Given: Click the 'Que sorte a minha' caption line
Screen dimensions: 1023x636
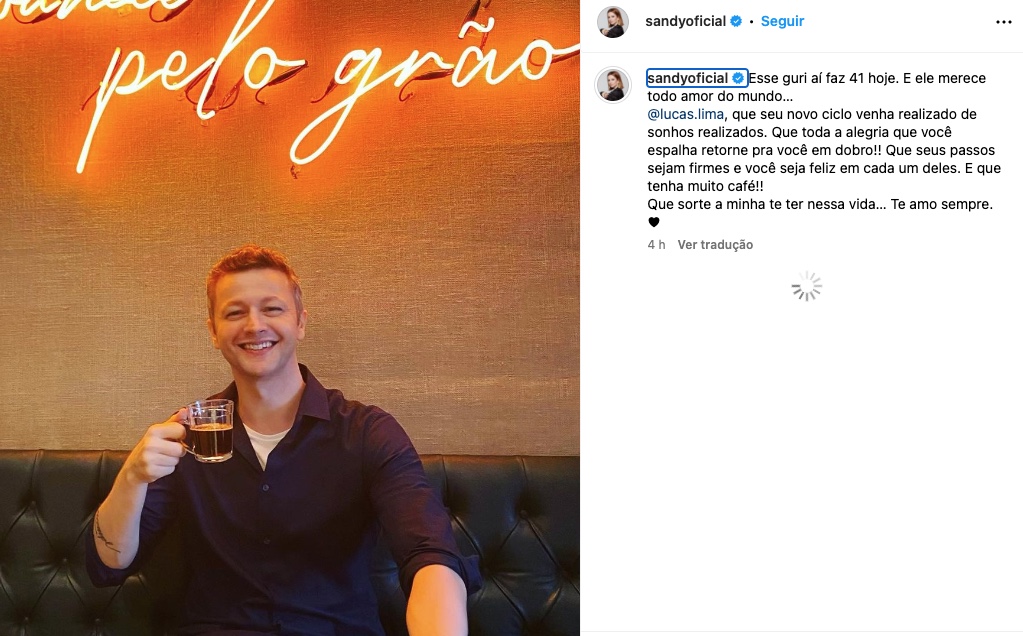Looking at the screenshot, I should coord(819,204).
